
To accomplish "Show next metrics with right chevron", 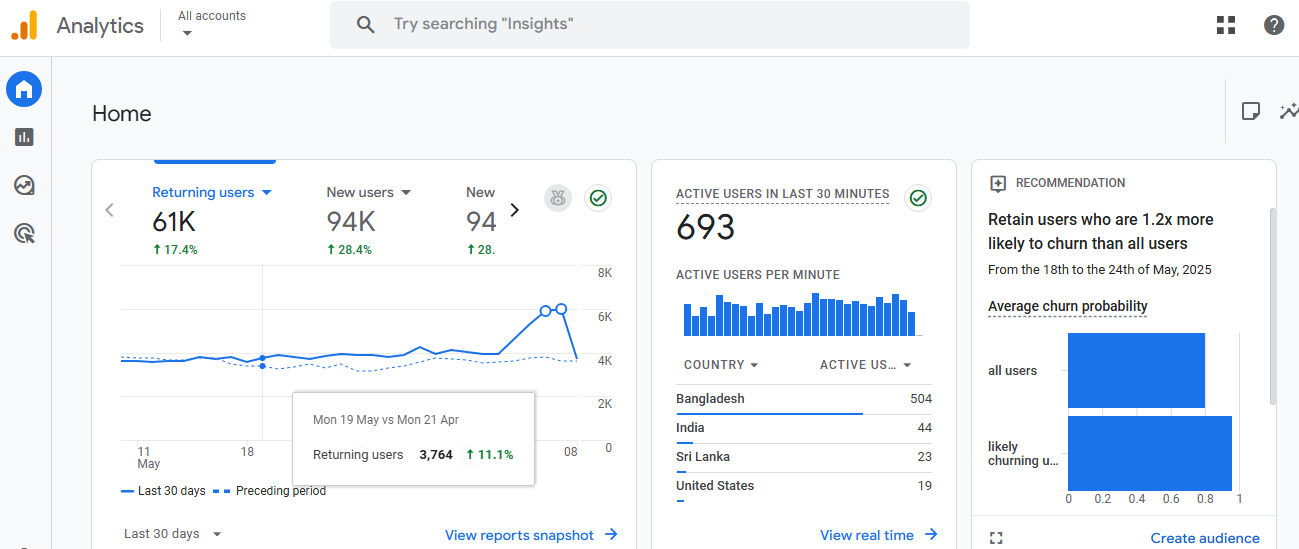I will pos(515,210).
